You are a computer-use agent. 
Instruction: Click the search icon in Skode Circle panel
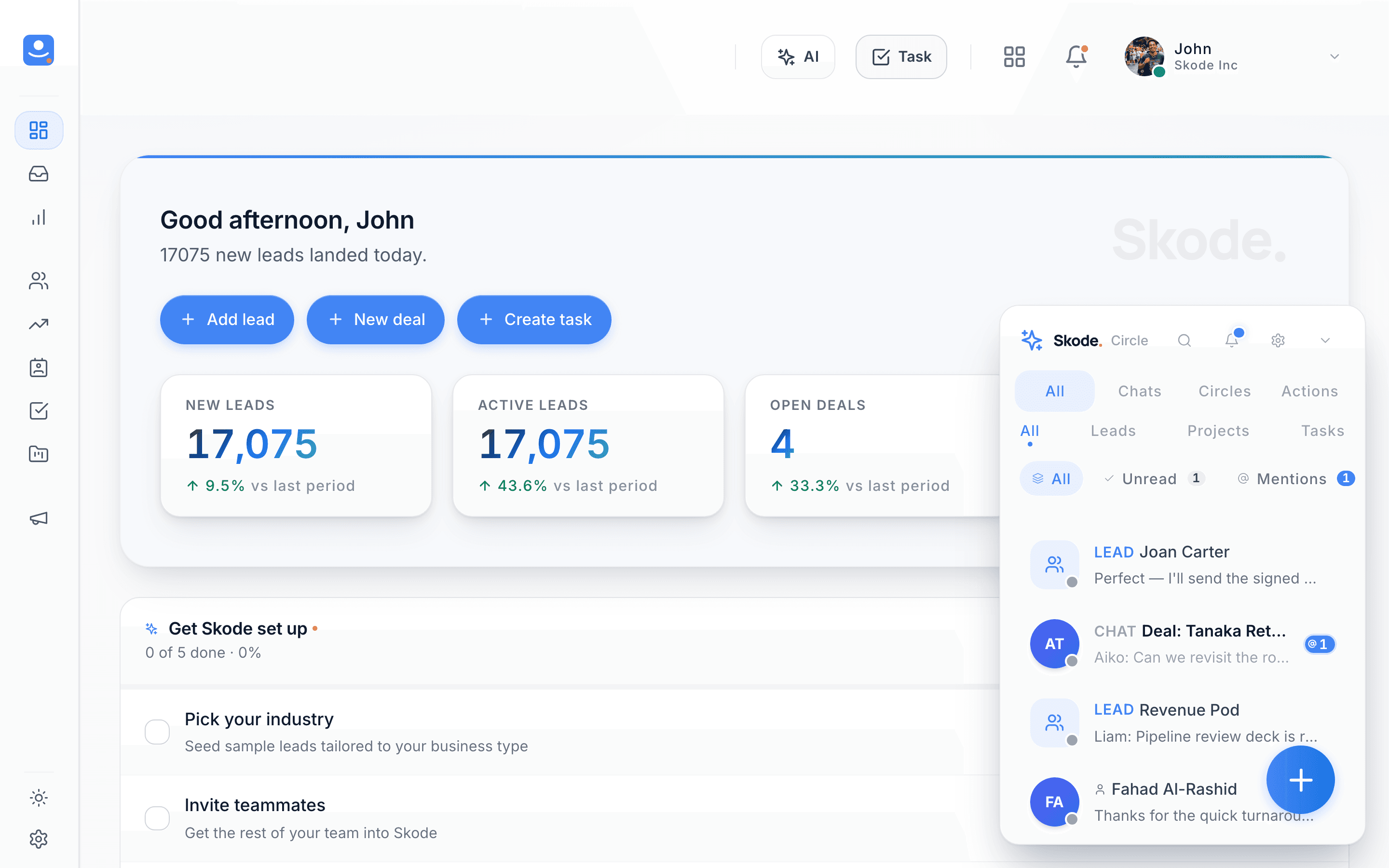(1184, 340)
